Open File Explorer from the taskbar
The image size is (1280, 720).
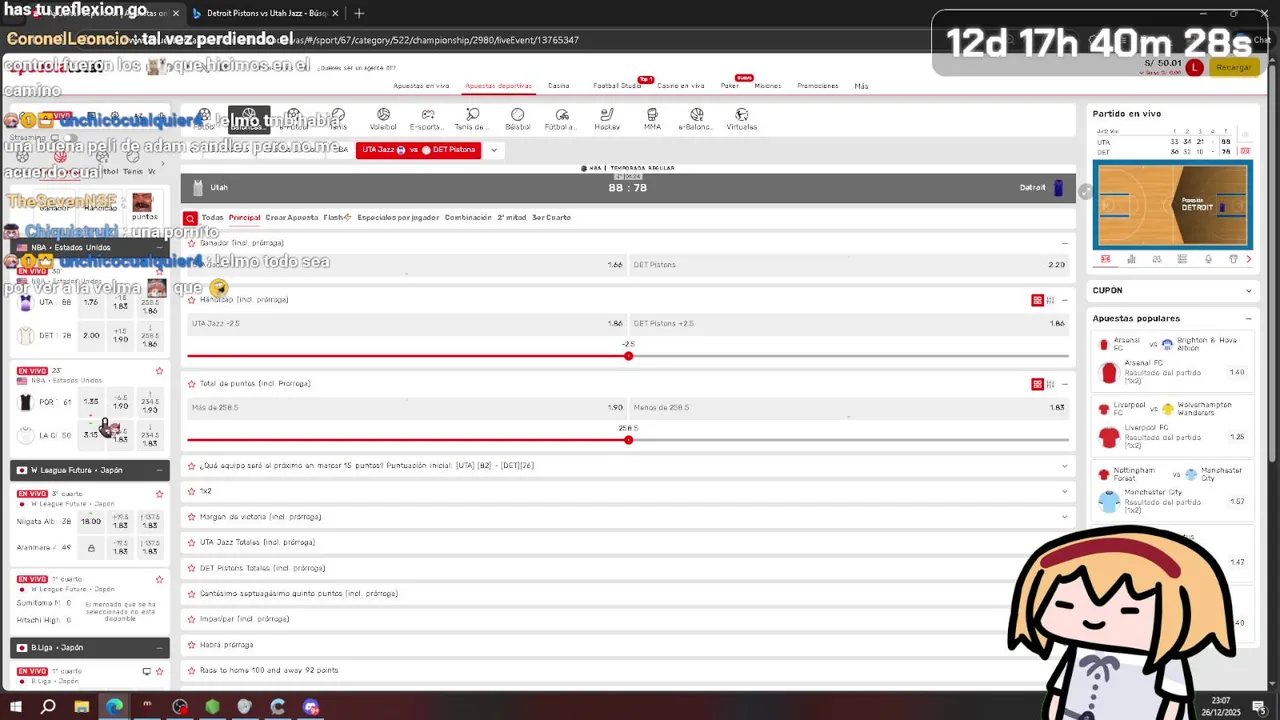(x=81, y=707)
